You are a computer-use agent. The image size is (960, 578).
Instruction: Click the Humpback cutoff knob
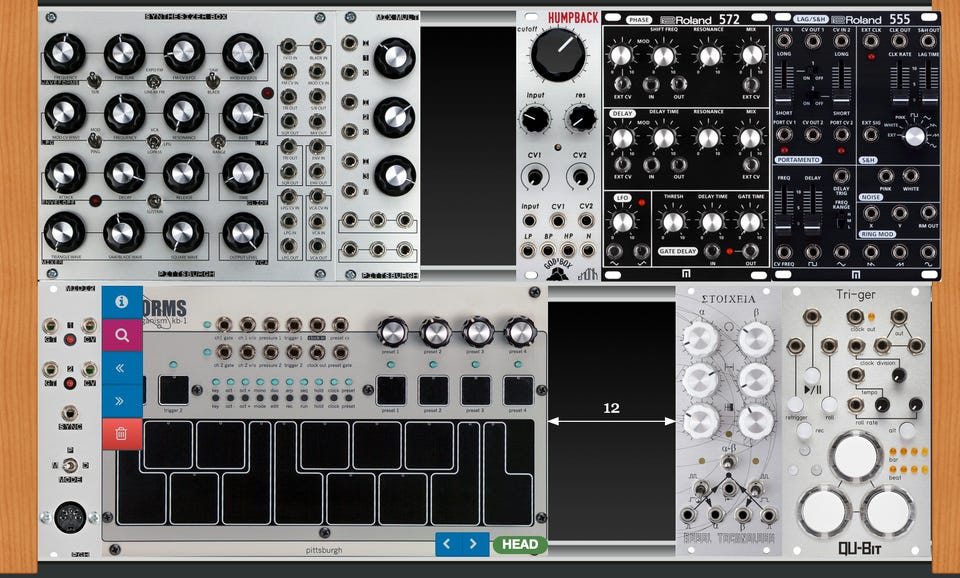(558, 56)
